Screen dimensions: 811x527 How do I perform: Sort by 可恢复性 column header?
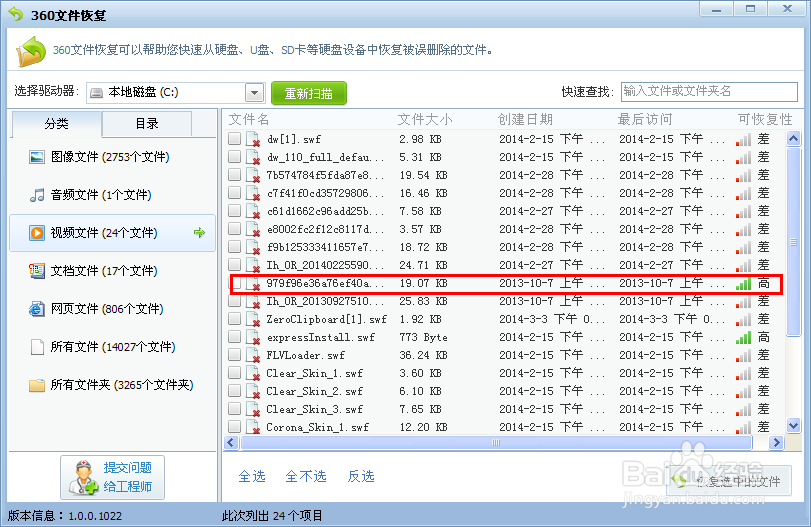coord(765,119)
